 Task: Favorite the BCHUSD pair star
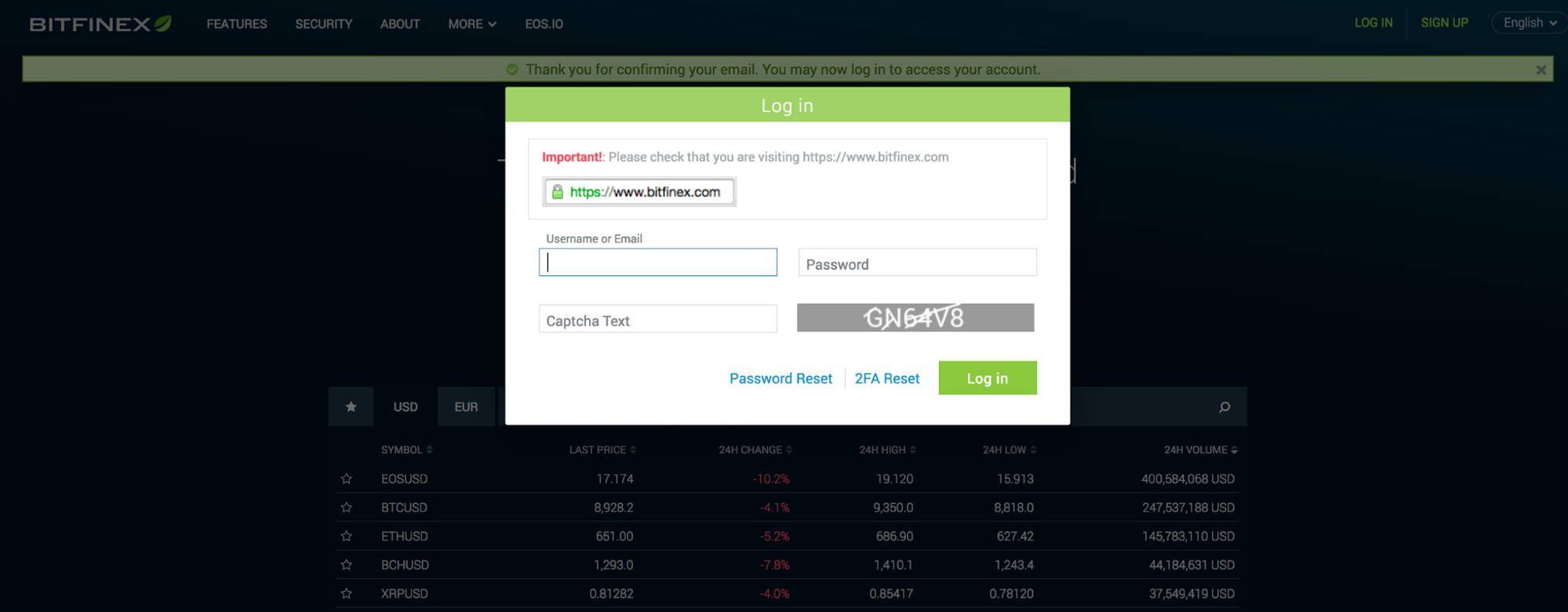(x=347, y=565)
